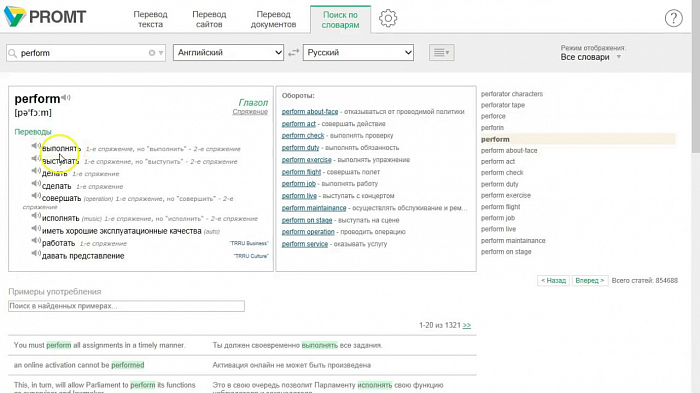Open perform live phrase link
This screenshot has height=393, width=700.
click(299, 196)
